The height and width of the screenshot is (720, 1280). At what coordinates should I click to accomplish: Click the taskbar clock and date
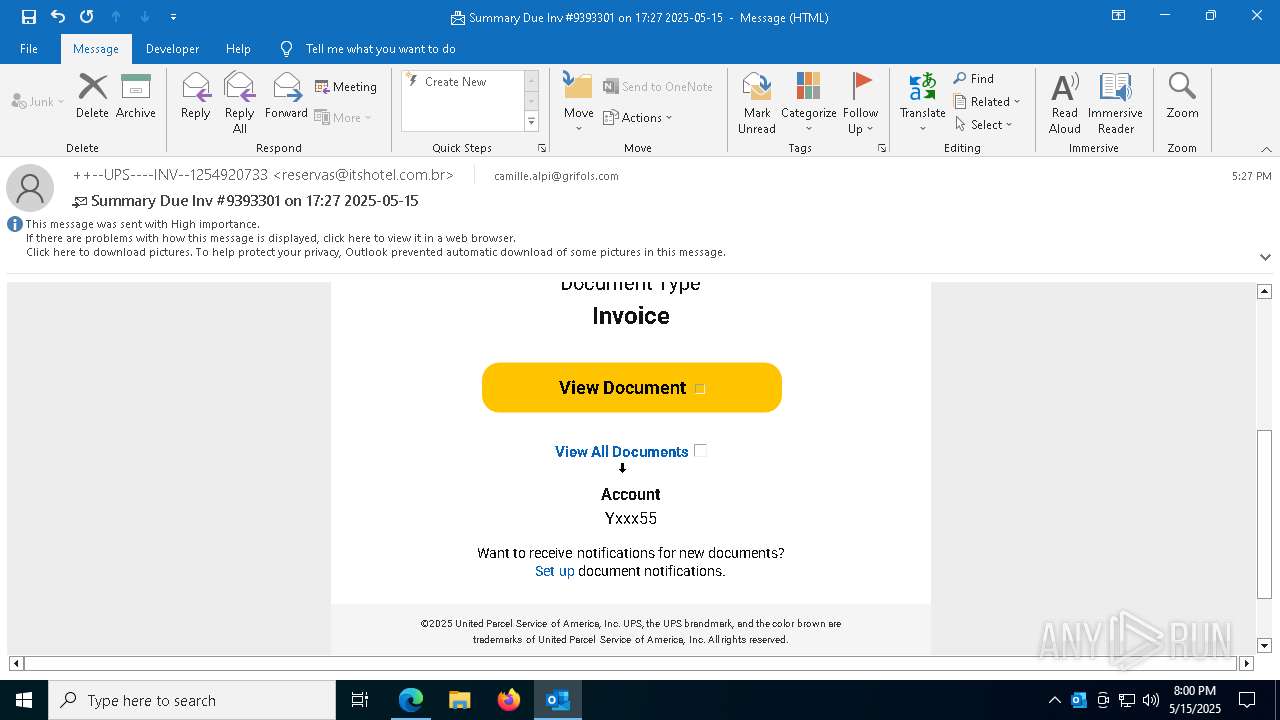tap(1195, 700)
